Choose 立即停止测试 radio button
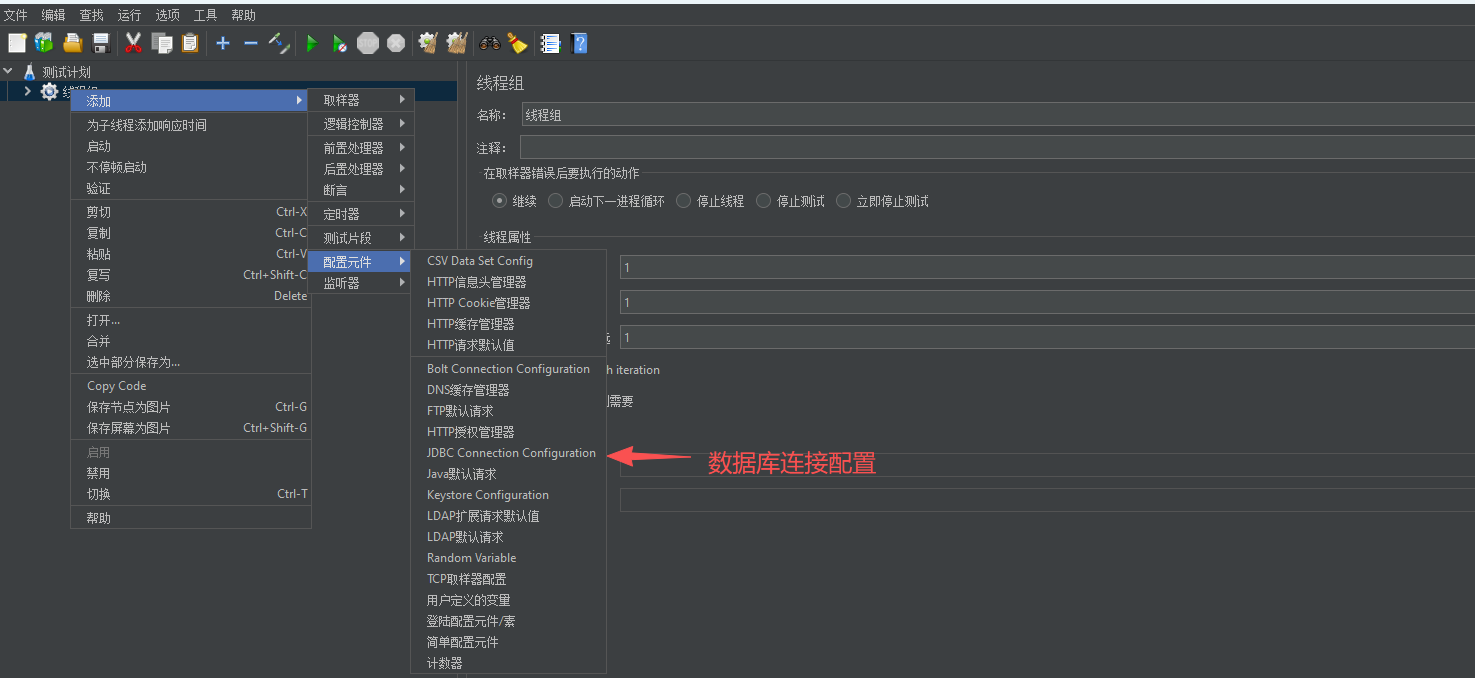Screen dimensions: 1475x678 pyautogui.click(x=844, y=201)
